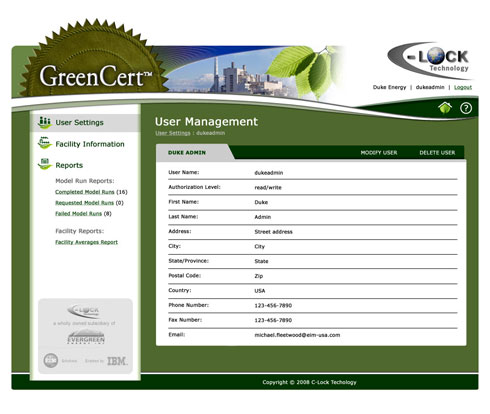
Task: Select the DUKE ADMIN tab
Action: pyautogui.click(x=187, y=153)
